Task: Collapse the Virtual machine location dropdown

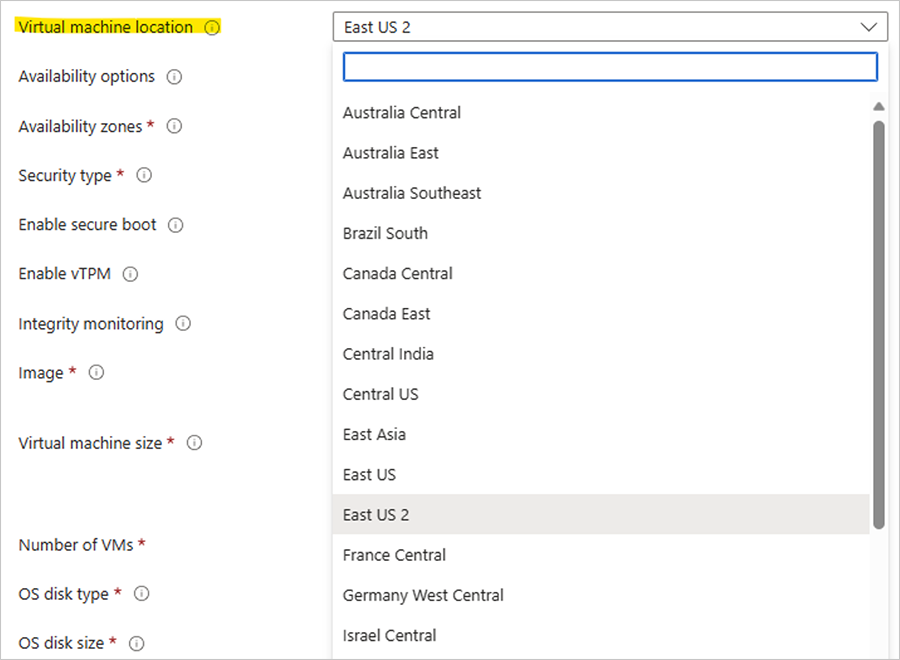Action: point(866,27)
